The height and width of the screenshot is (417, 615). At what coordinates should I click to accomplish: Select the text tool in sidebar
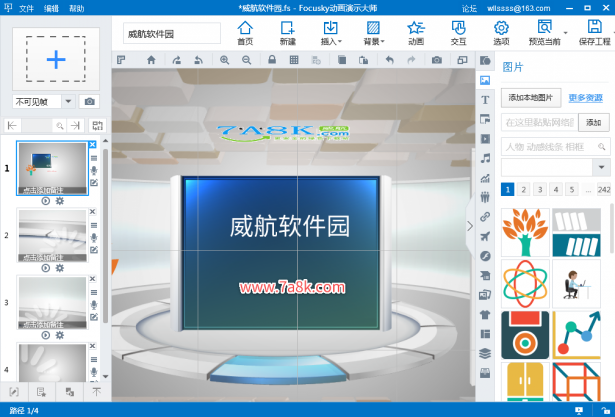tap(485, 100)
